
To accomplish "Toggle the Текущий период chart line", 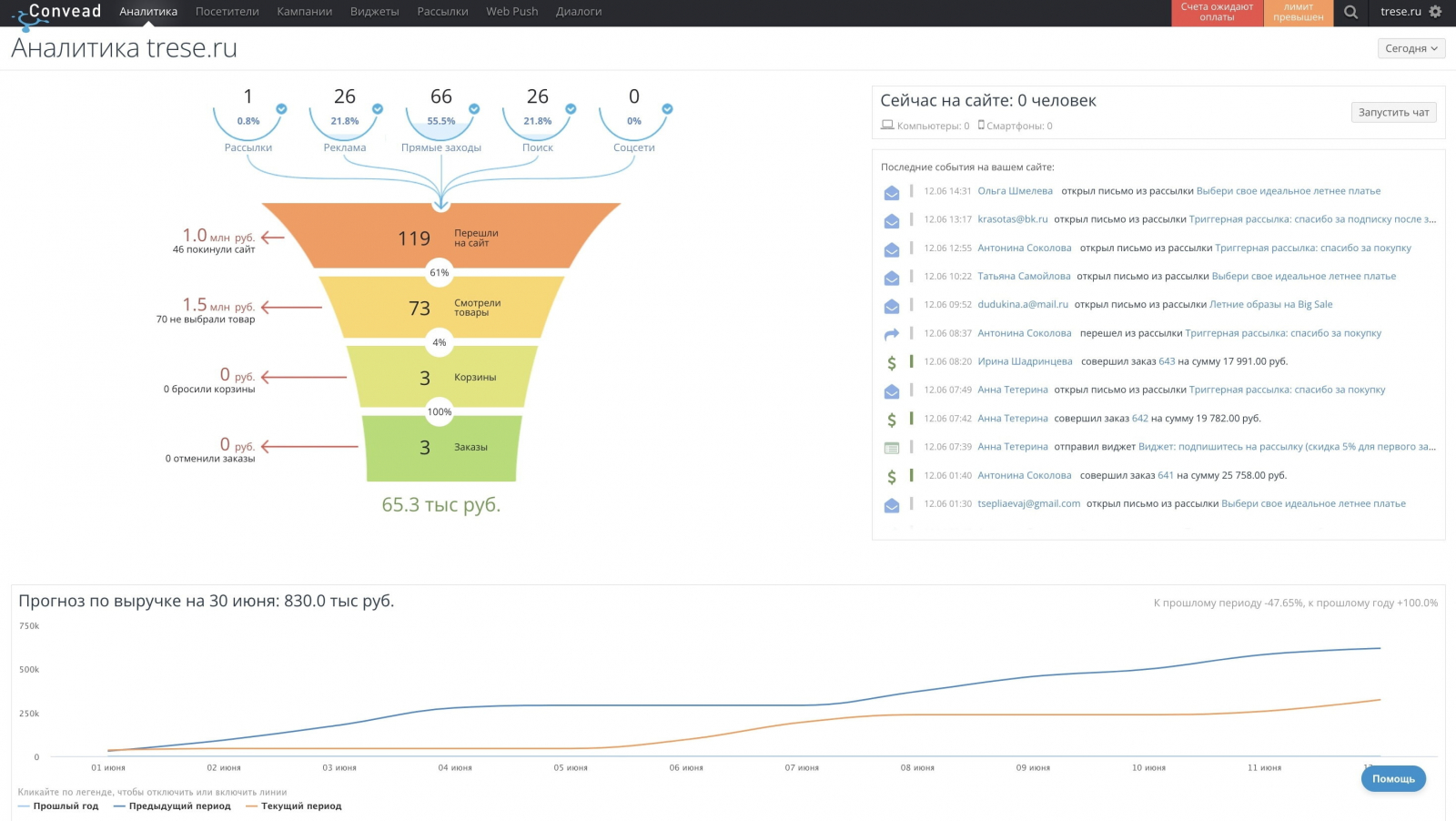I will tap(294, 806).
